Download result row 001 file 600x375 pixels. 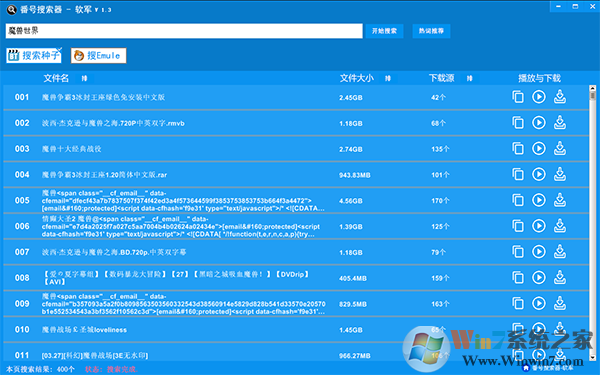(560, 97)
